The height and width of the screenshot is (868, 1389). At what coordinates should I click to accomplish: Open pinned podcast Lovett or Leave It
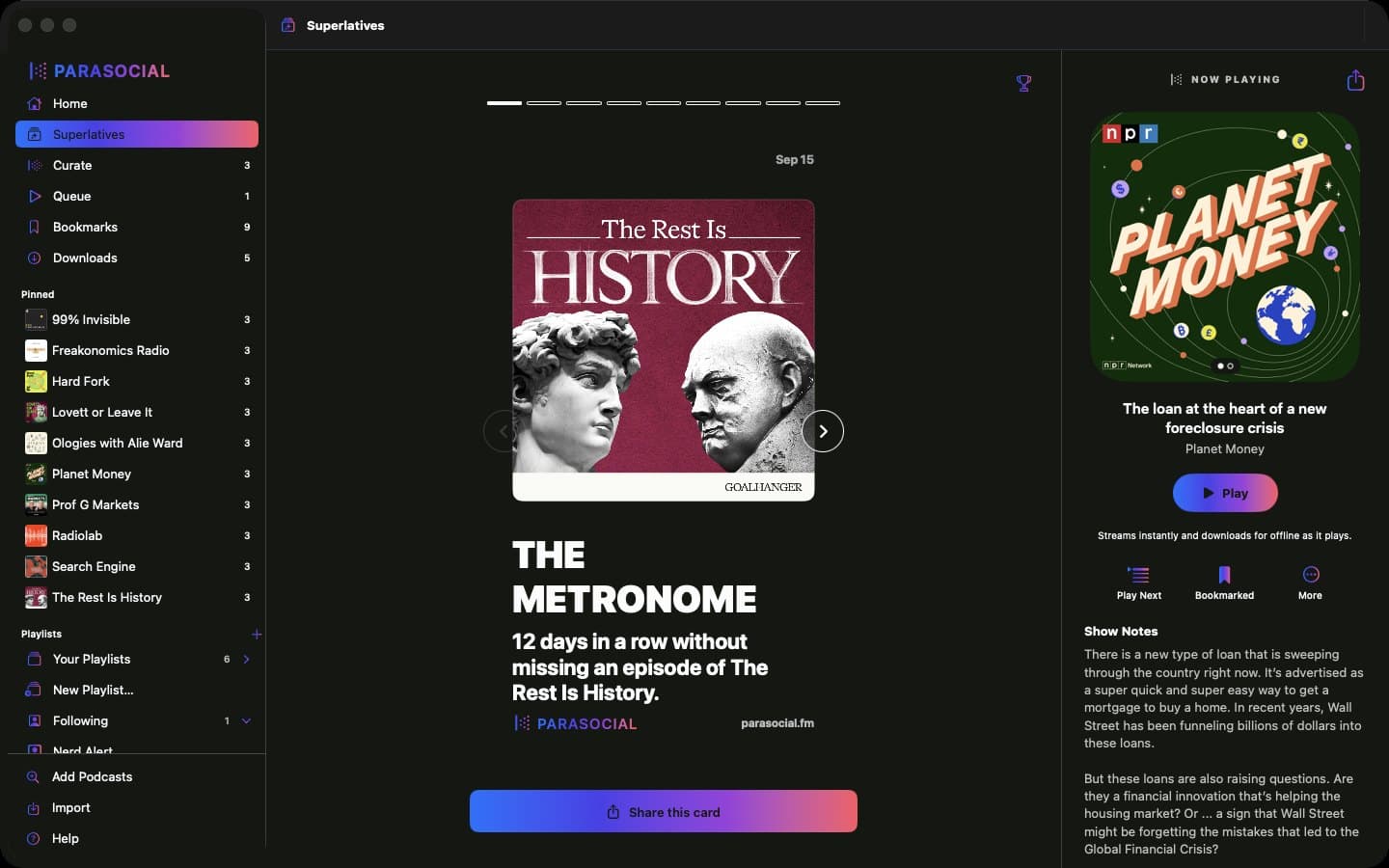coord(137,412)
